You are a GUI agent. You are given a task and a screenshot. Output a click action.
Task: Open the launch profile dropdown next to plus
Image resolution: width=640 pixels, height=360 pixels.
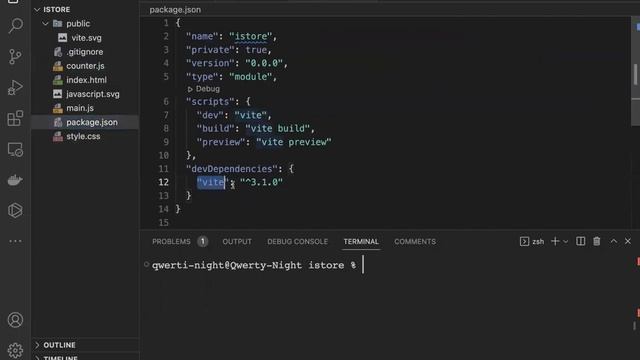(x=565, y=242)
